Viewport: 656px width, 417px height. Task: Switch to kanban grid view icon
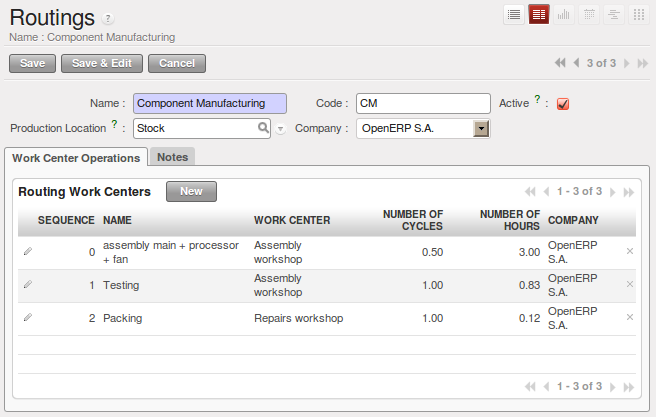tap(639, 15)
